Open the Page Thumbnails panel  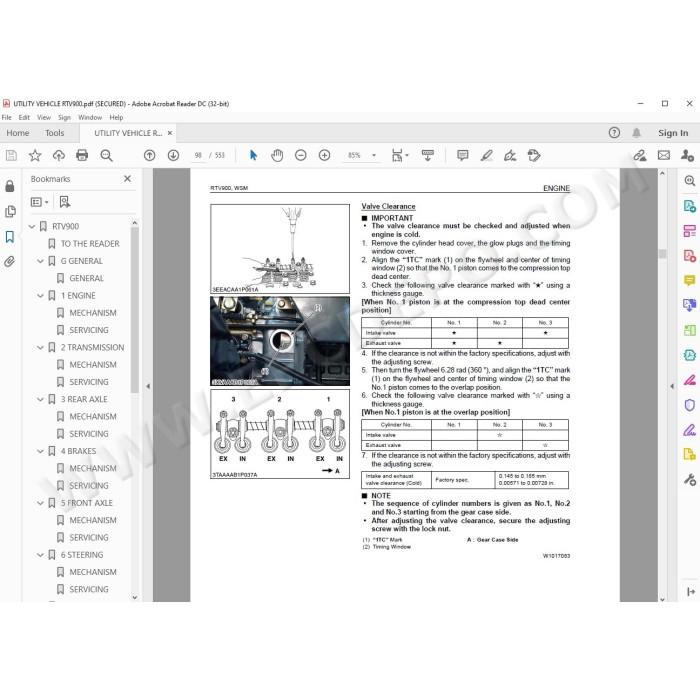pyautogui.click(x=10, y=211)
